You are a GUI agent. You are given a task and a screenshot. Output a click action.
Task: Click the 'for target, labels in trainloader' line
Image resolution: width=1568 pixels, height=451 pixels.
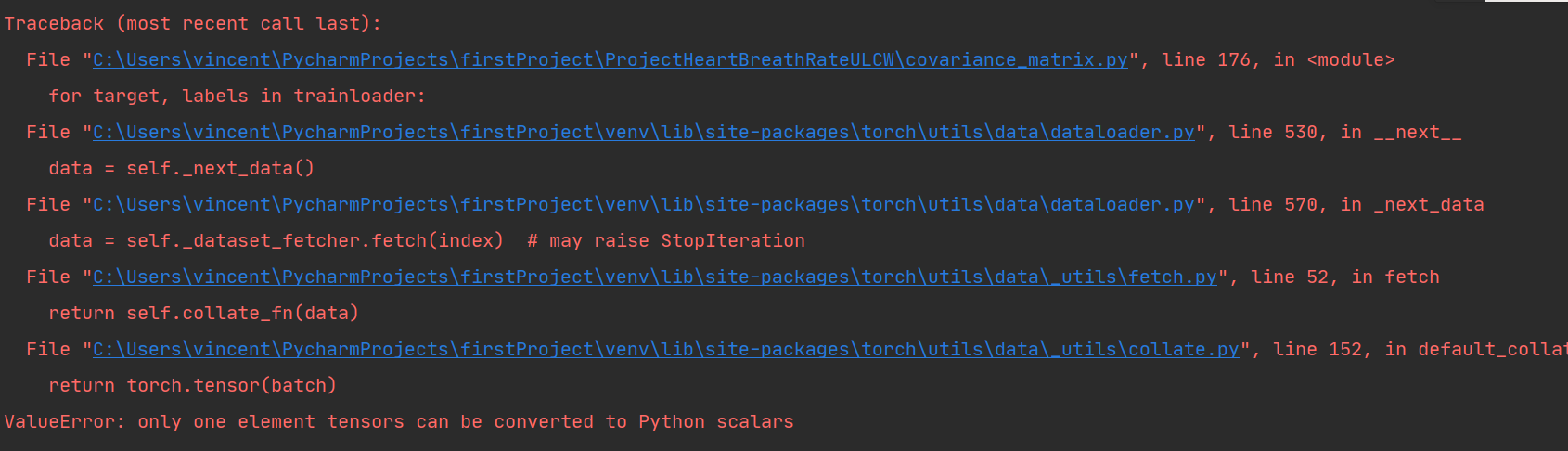tap(237, 97)
